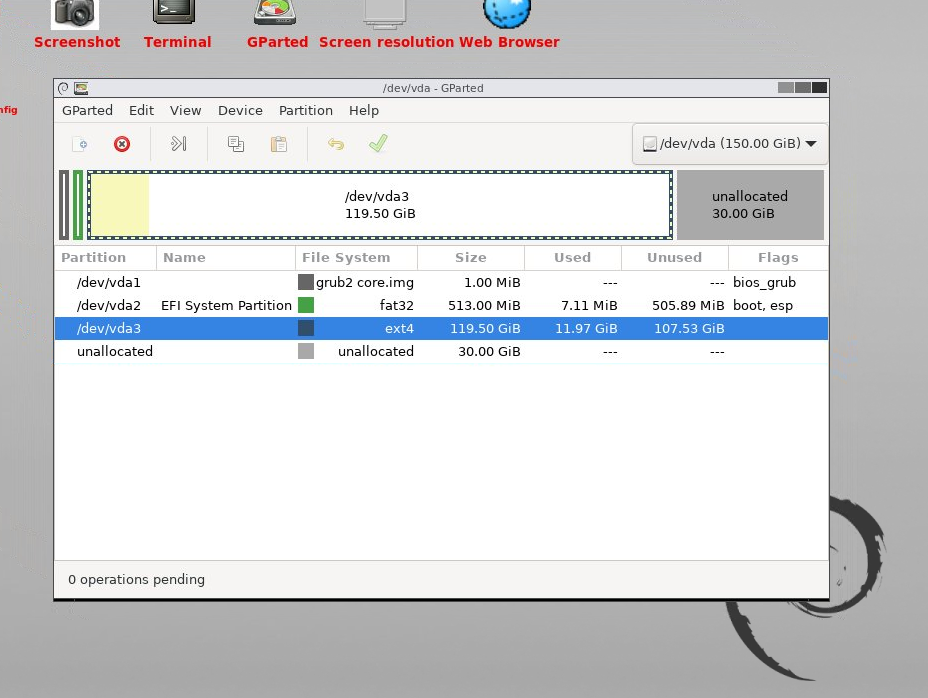
Task: Sort partitions by the Size column header
Action: [x=470, y=258]
